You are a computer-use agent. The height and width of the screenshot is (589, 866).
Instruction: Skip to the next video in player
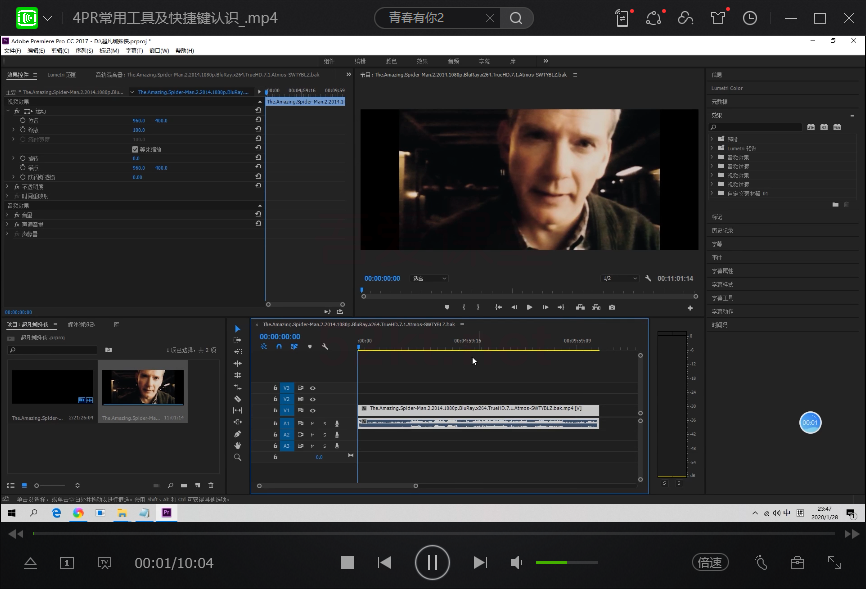coord(480,563)
